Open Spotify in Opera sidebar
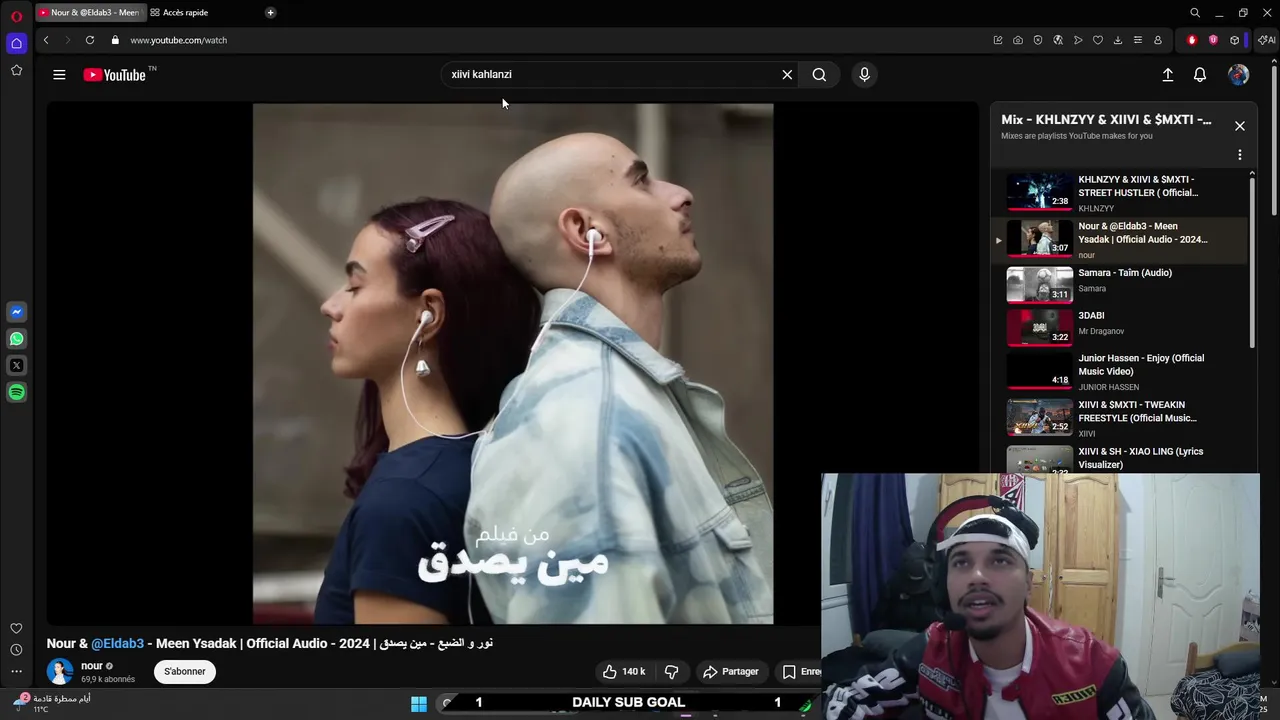 click(16, 393)
